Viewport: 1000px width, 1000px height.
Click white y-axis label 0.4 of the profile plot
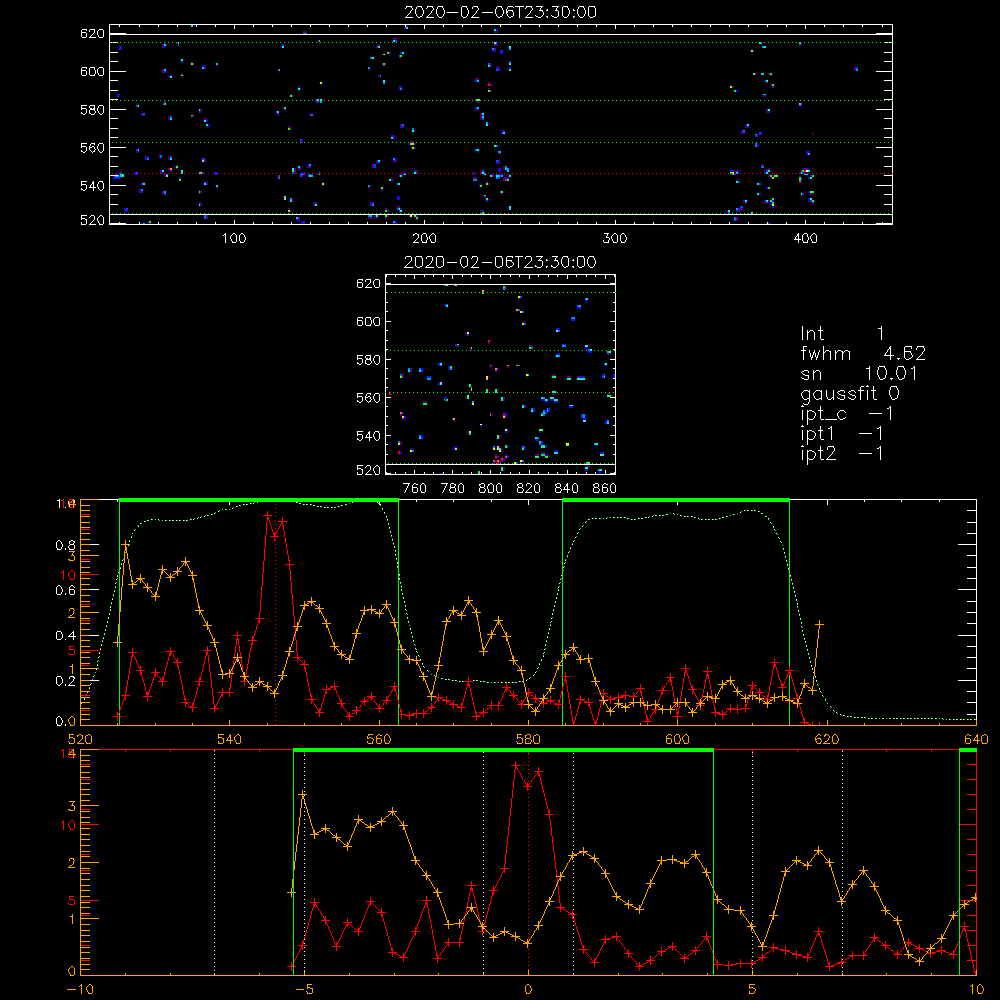[x=66, y=636]
